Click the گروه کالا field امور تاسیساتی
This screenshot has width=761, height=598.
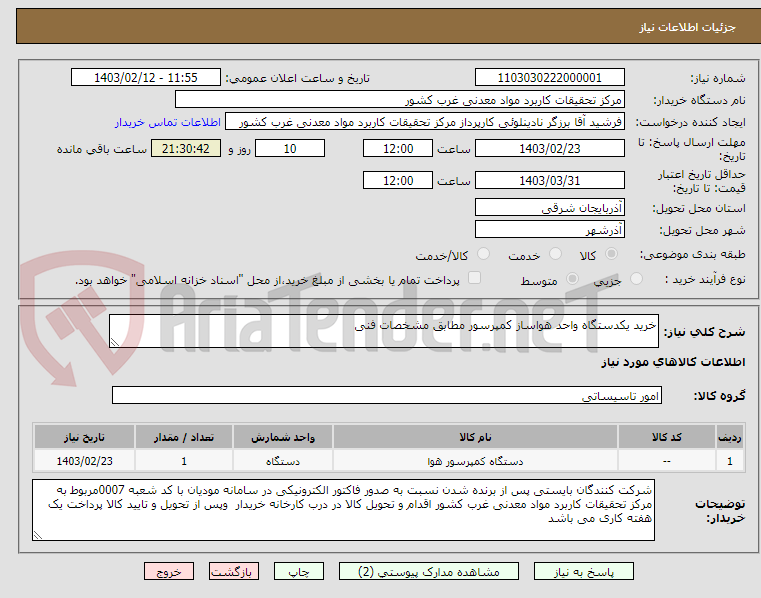click(387, 396)
